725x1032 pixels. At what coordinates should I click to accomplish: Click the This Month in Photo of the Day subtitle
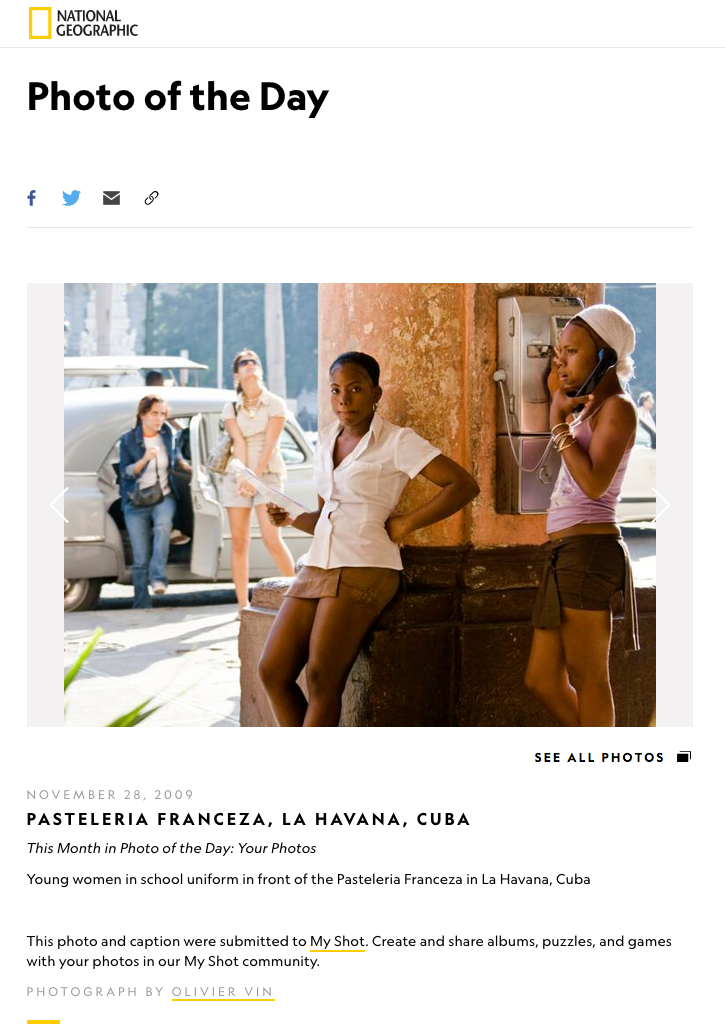tap(171, 848)
